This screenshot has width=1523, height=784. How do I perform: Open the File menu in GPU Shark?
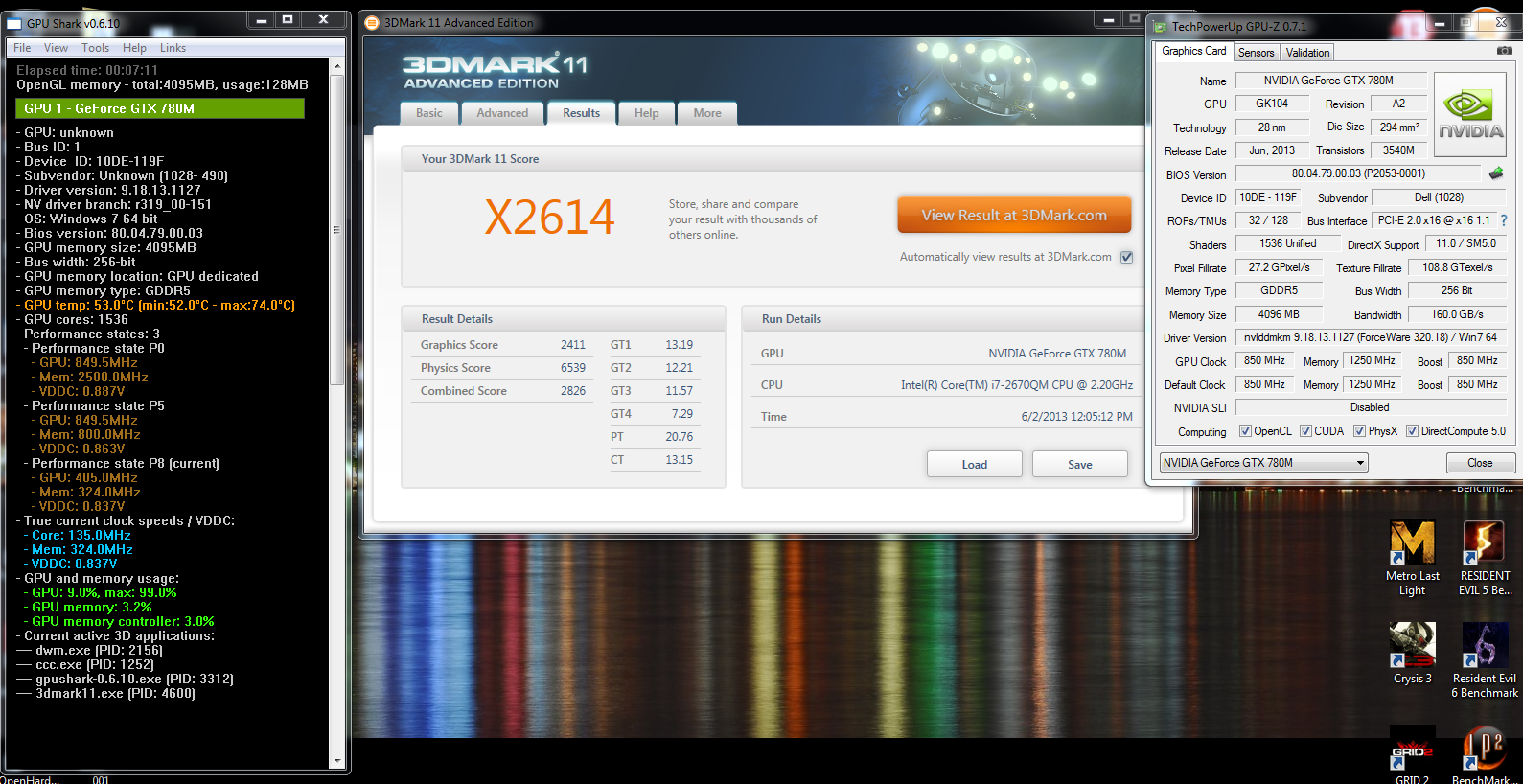pyautogui.click(x=22, y=48)
